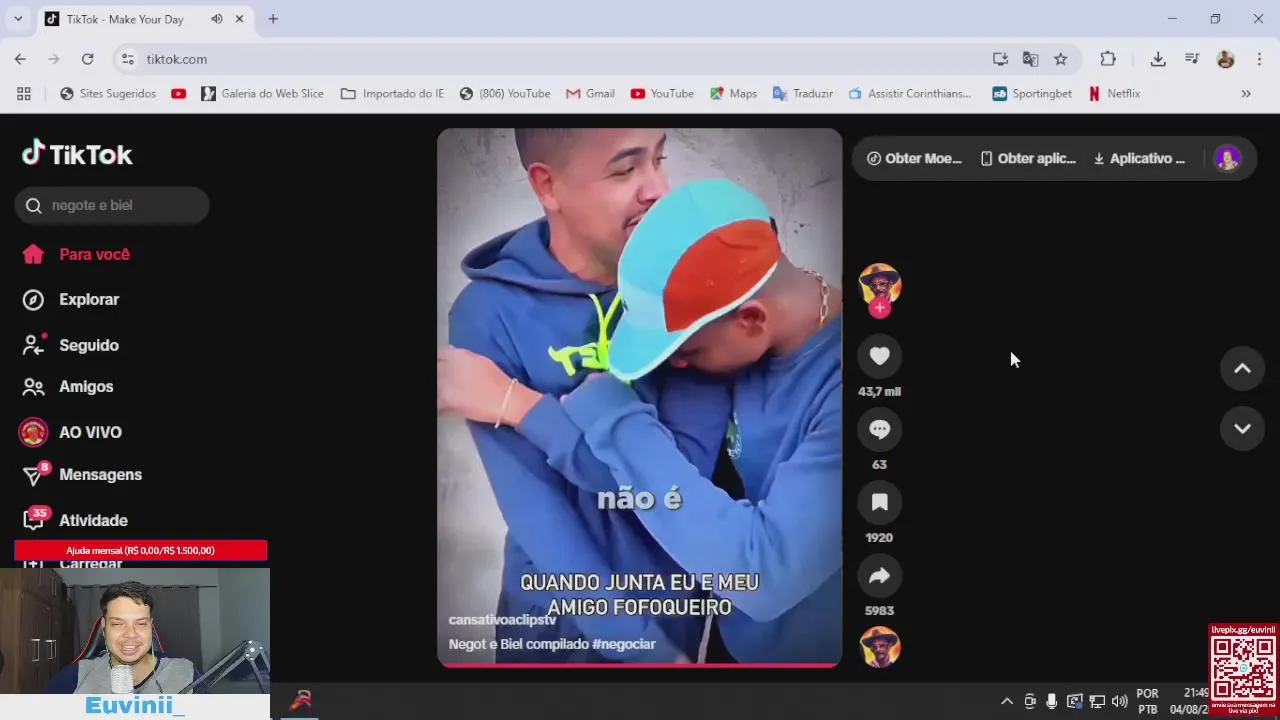Screen dimensions: 1280x720
Task: Open the Sites Sugeridos bookmark
Action: pos(108,93)
